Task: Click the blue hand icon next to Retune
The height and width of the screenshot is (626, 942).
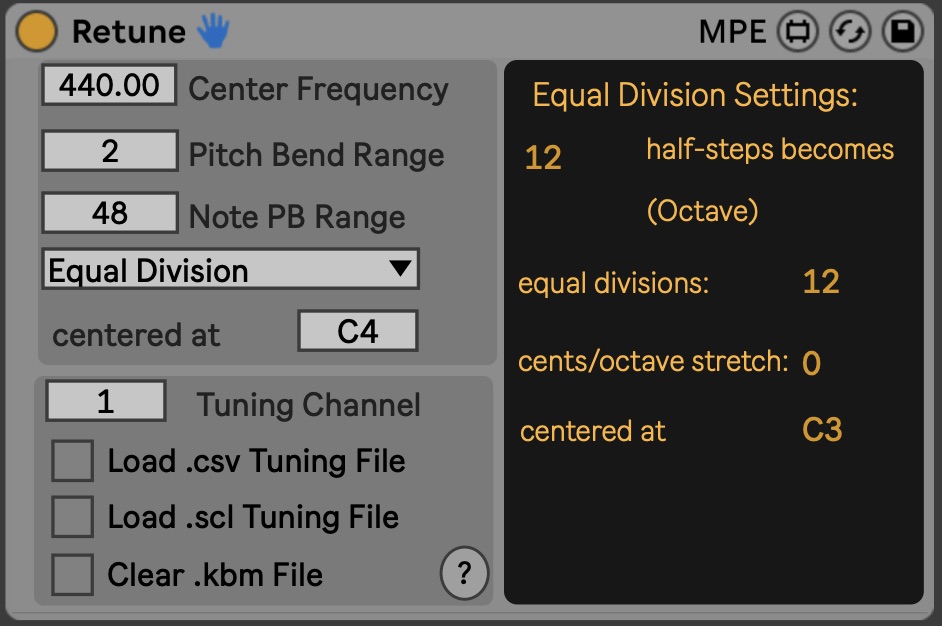Action: tap(212, 32)
